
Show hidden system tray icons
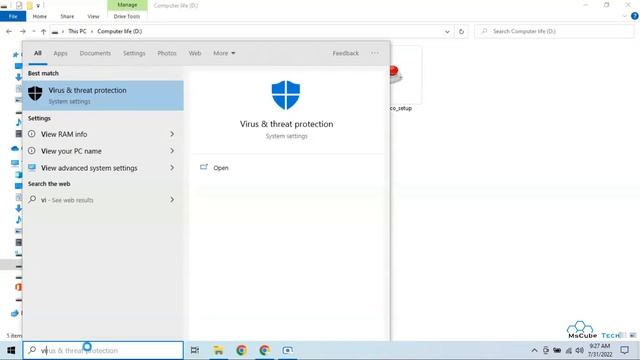pos(534,350)
